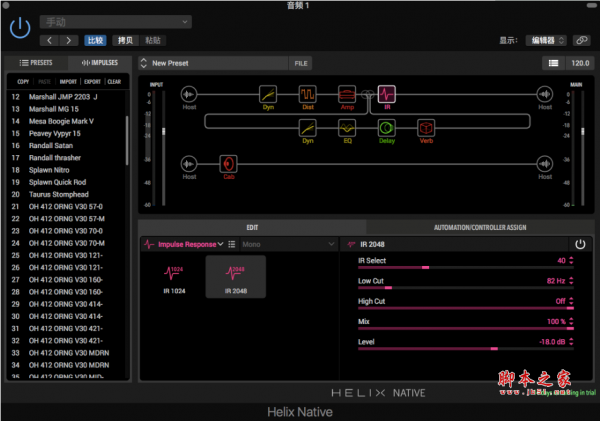Select the Amp block in the signal chain
Screen dimensions: 600x421
pos(347,94)
